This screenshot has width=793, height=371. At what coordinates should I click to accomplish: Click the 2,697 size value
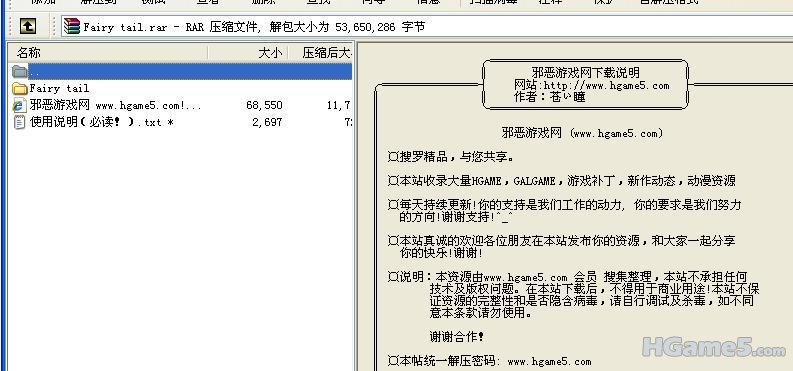(x=267, y=122)
